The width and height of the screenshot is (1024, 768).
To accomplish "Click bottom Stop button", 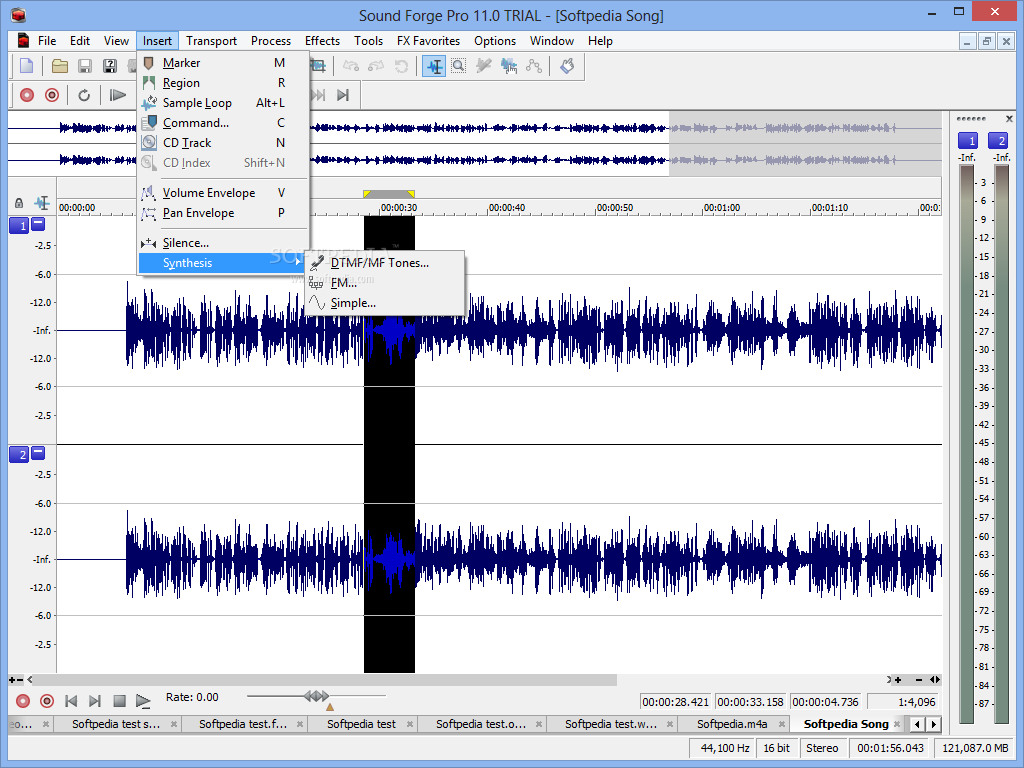I will coord(120,701).
